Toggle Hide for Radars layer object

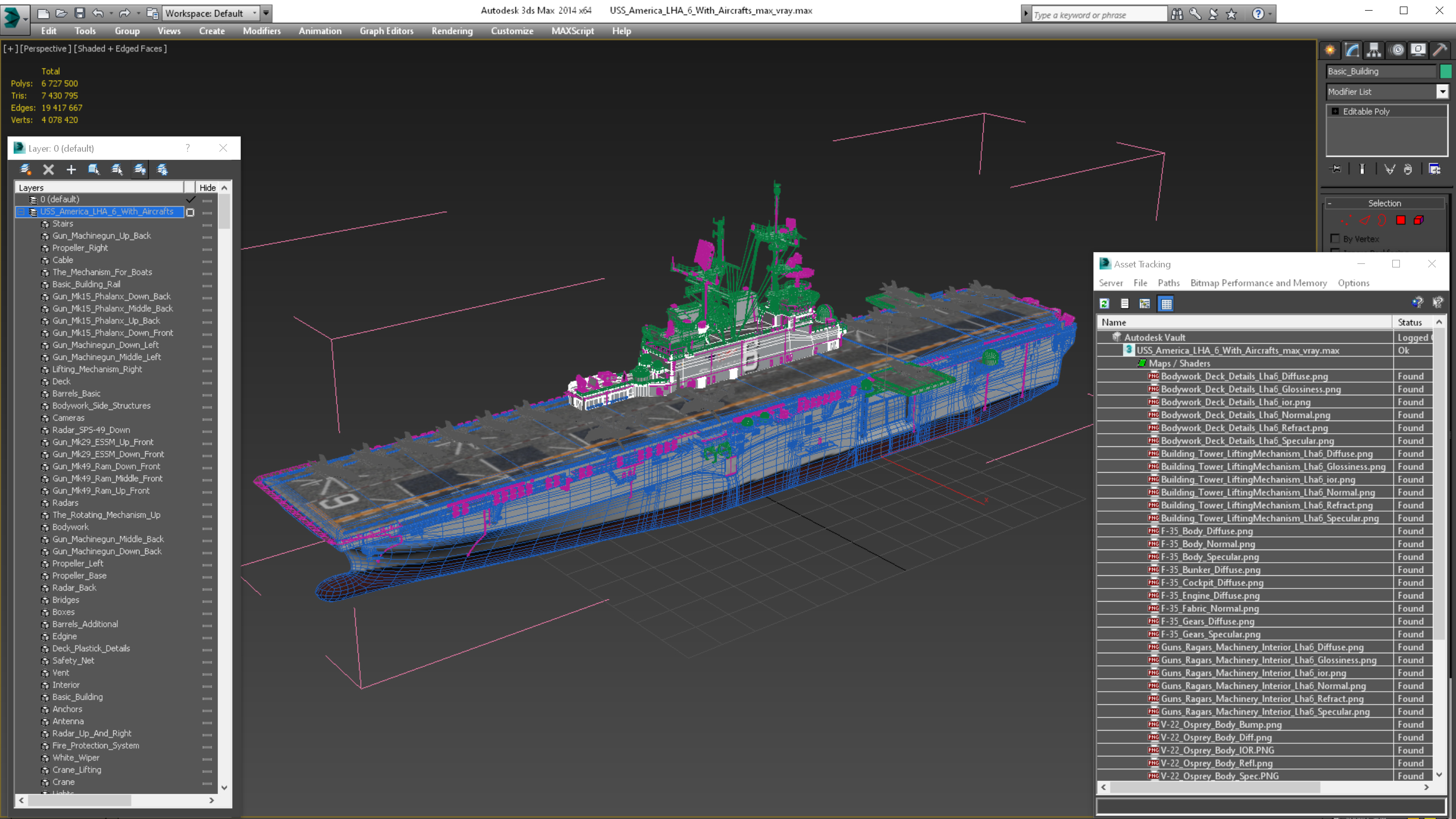click(x=207, y=504)
